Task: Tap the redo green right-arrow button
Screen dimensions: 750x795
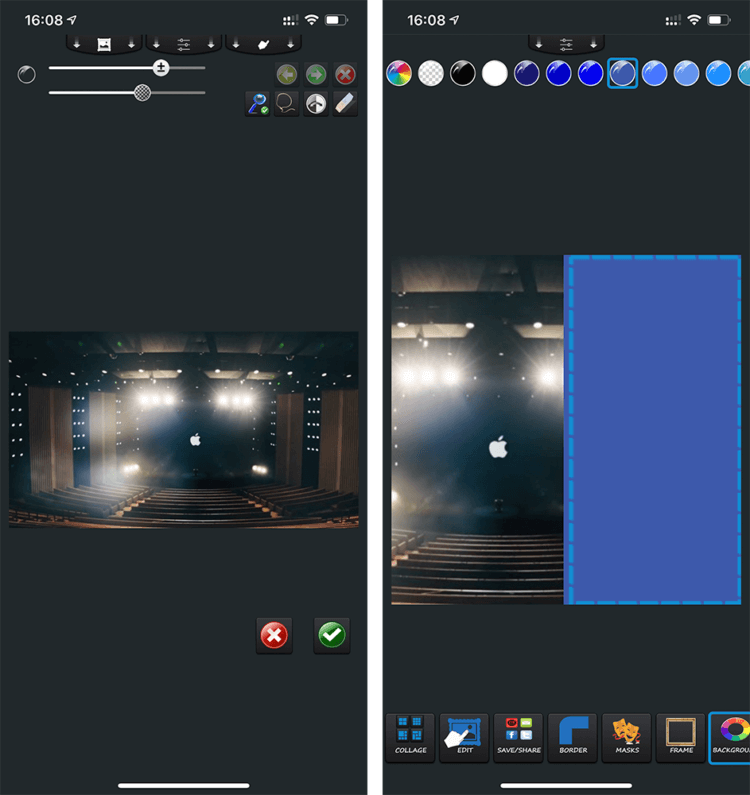Action: (316, 75)
